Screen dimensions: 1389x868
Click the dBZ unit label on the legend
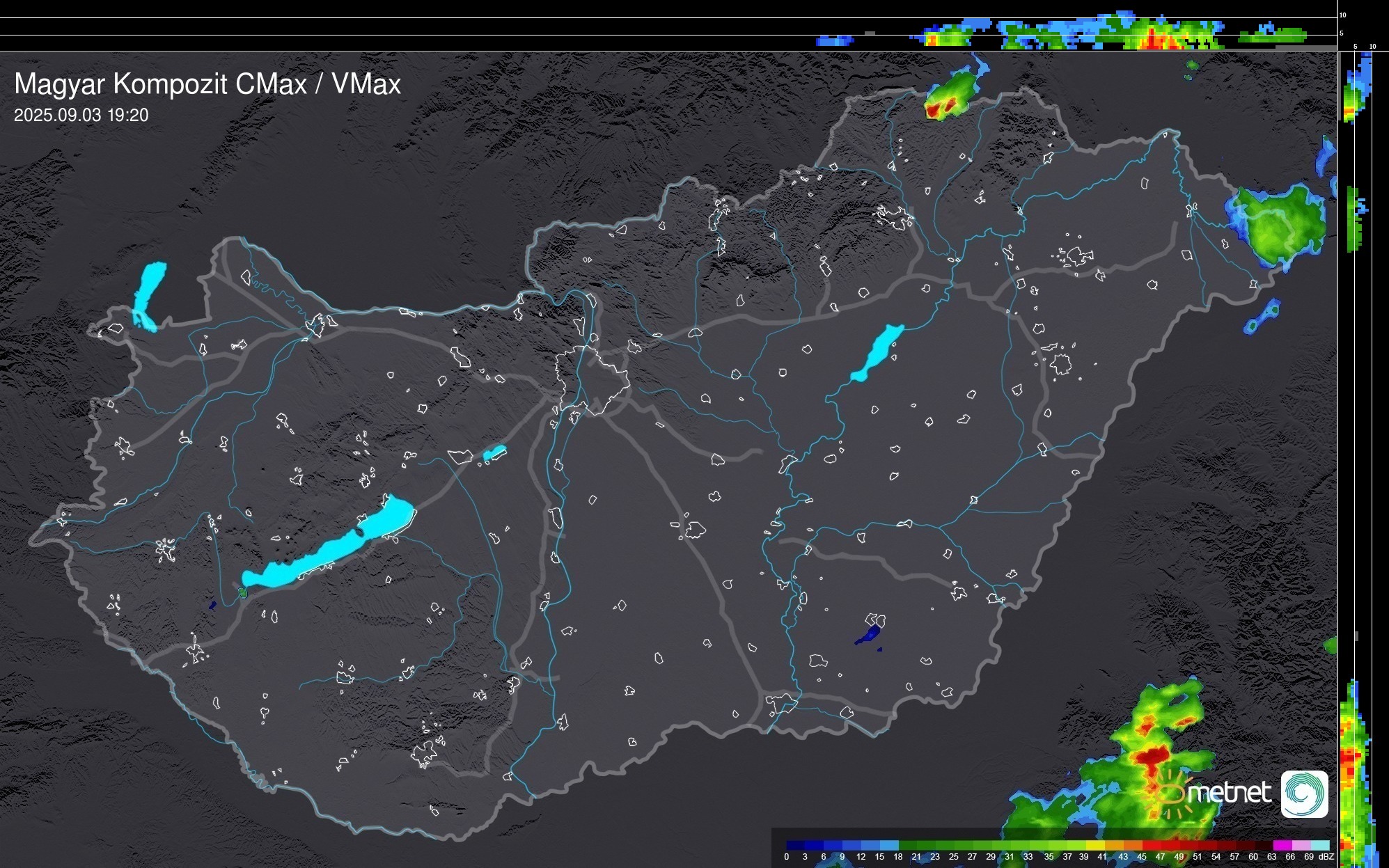pos(1326,857)
